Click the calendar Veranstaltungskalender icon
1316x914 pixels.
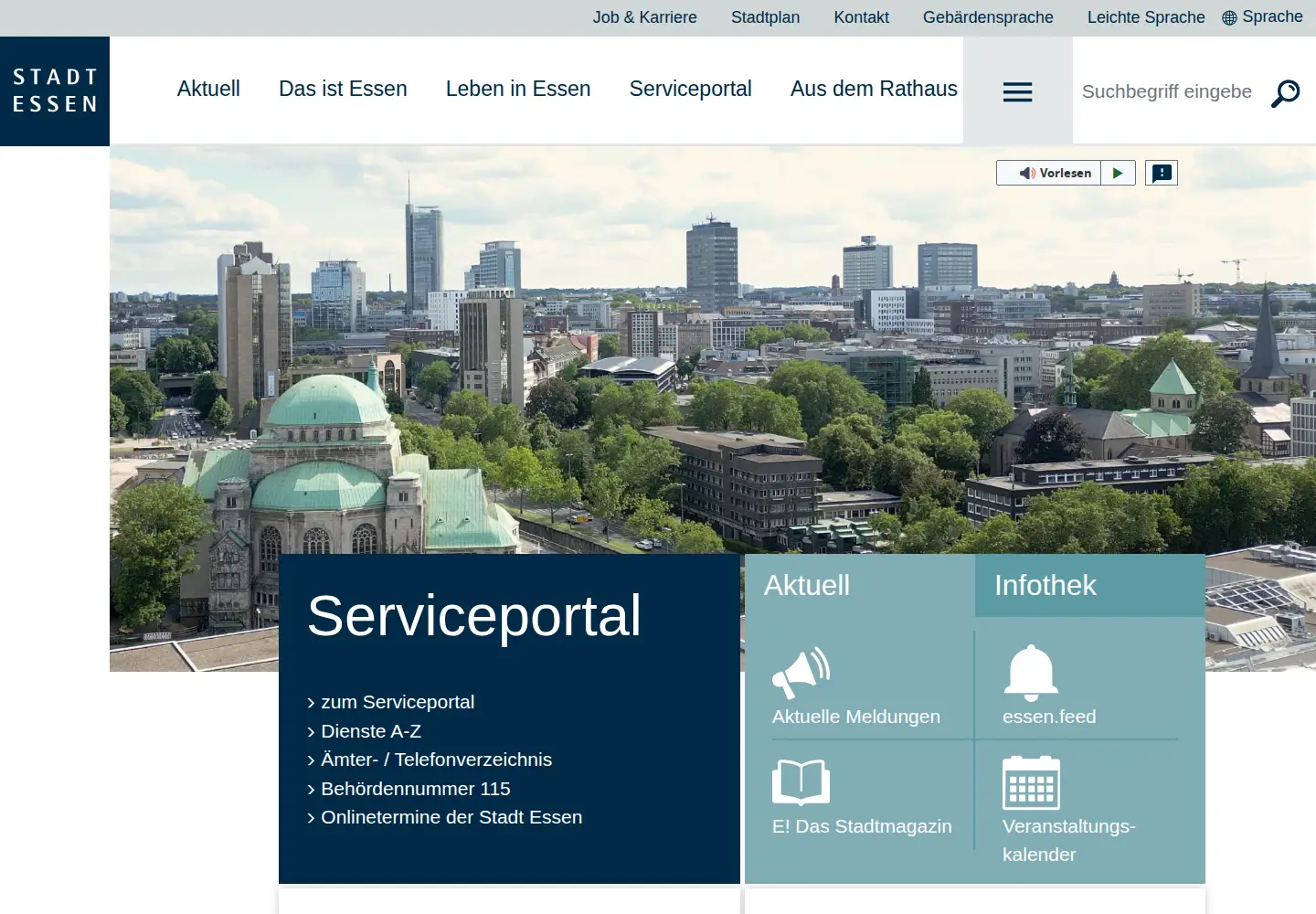pyautogui.click(x=1032, y=782)
